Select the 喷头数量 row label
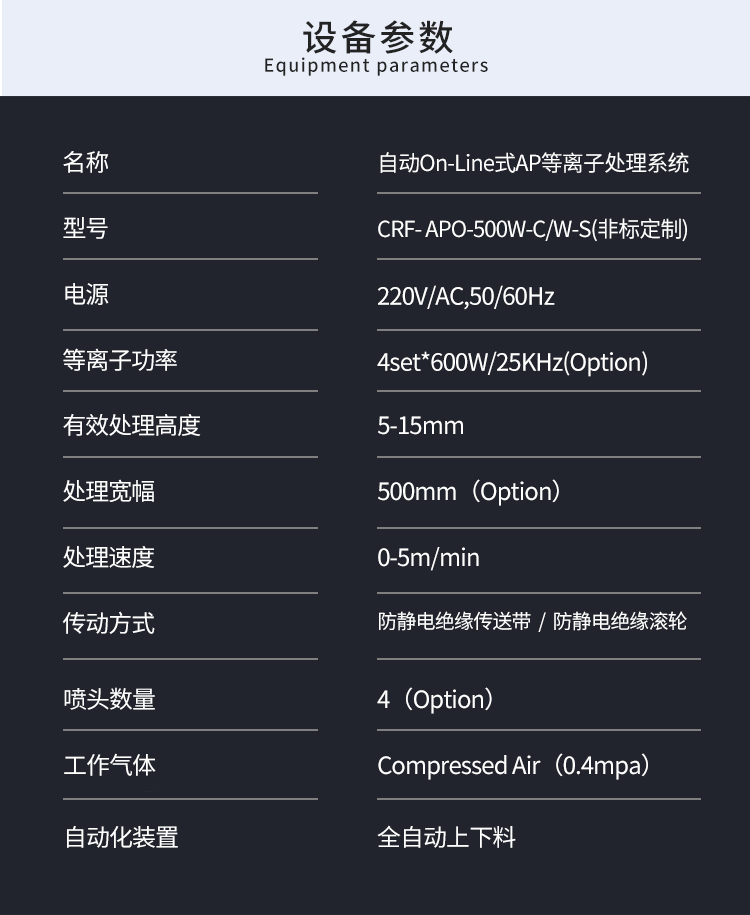Screen dimensions: 750x915 coord(109,700)
